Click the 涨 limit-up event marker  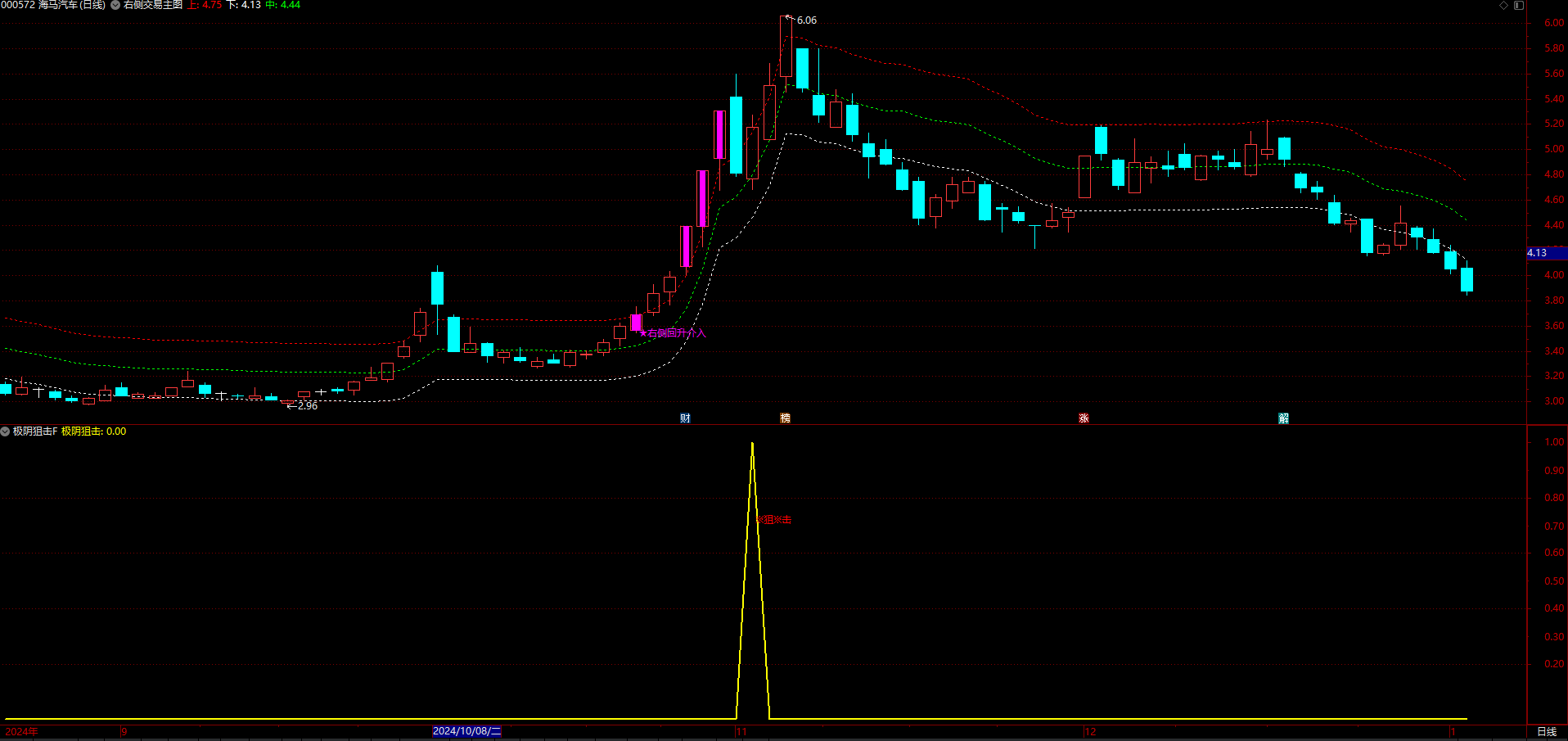1084,418
